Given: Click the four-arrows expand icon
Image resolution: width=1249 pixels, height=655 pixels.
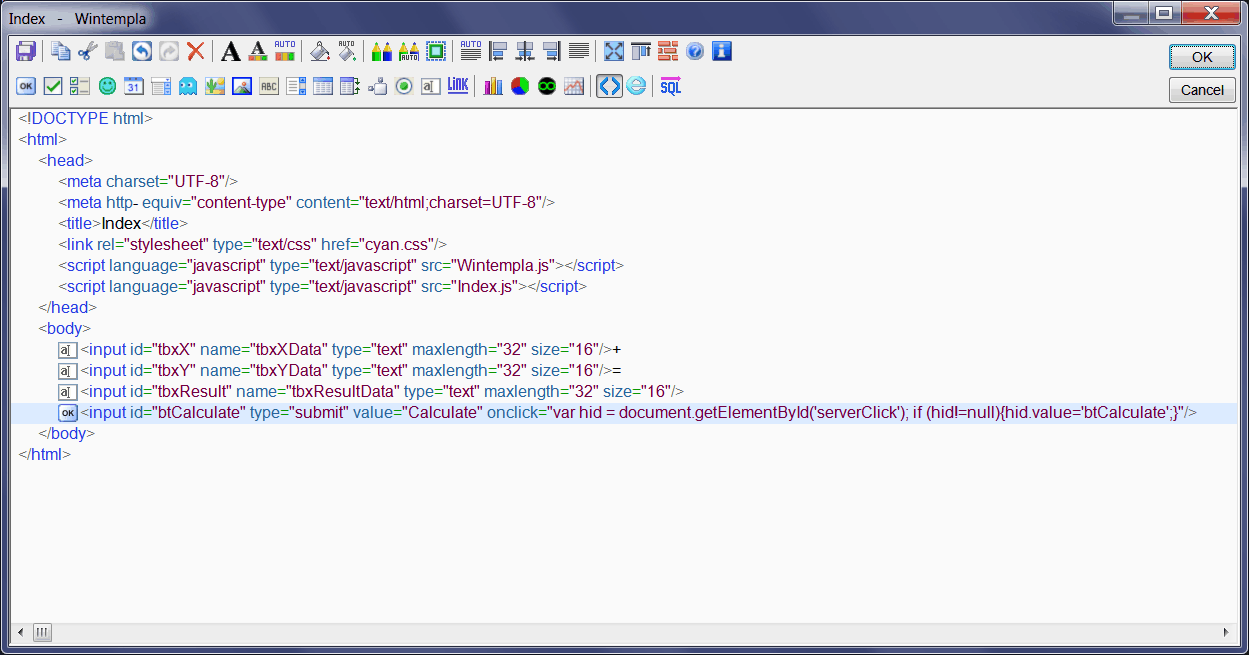Looking at the screenshot, I should click(x=614, y=51).
